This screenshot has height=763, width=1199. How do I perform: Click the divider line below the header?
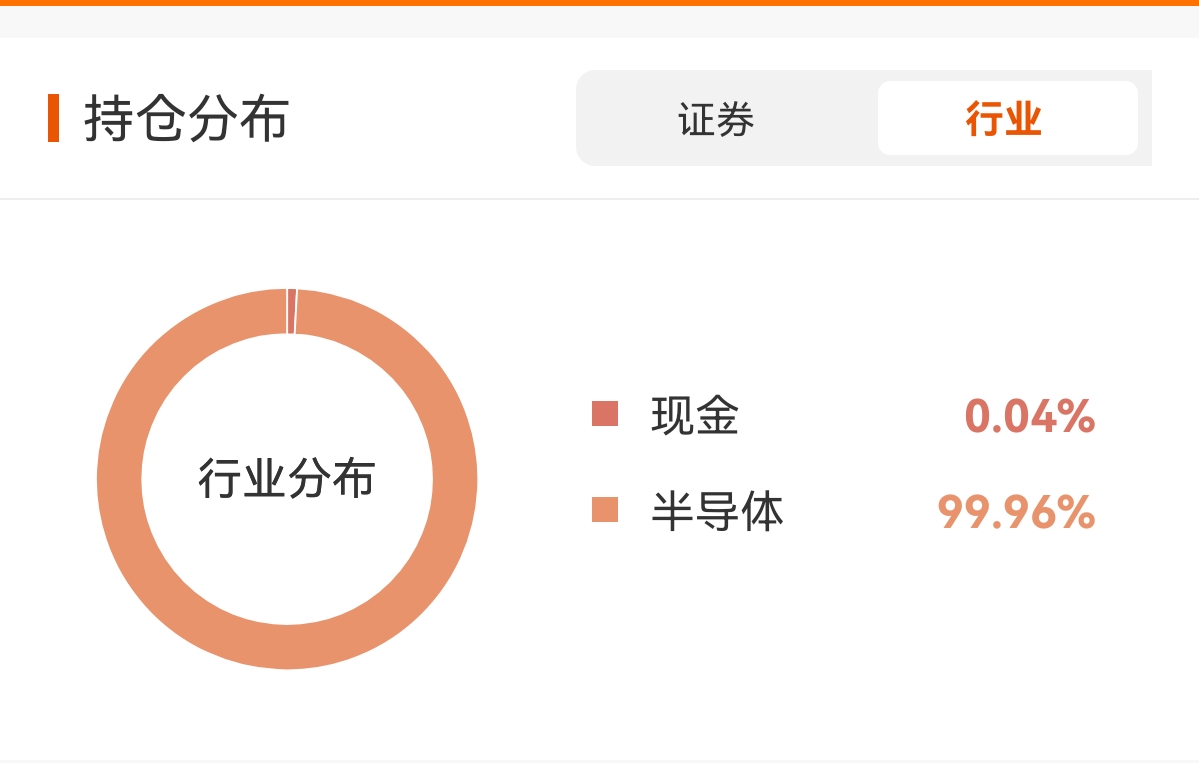pyautogui.click(x=600, y=199)
